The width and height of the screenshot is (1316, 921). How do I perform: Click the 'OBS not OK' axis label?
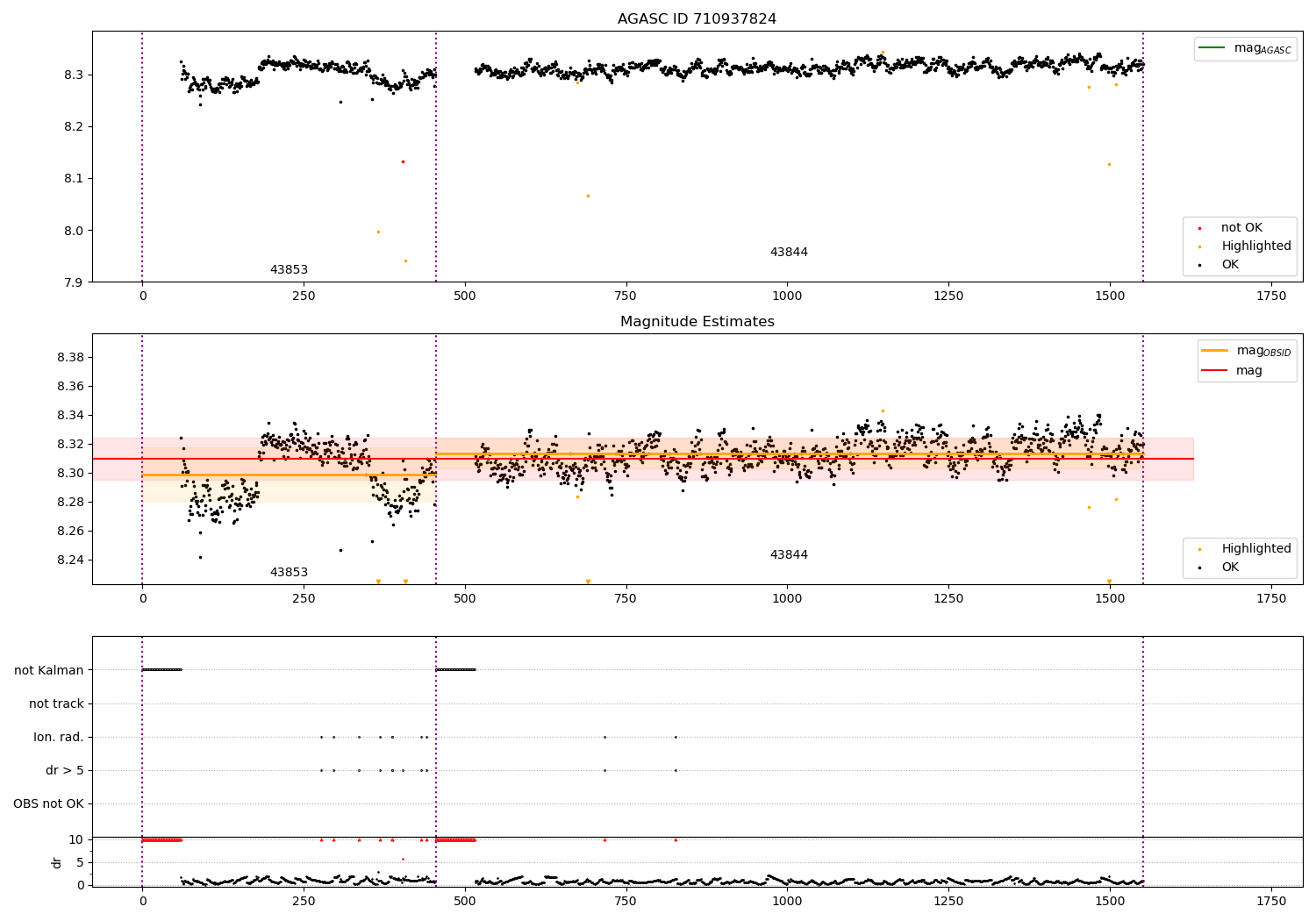click(48, 803)
